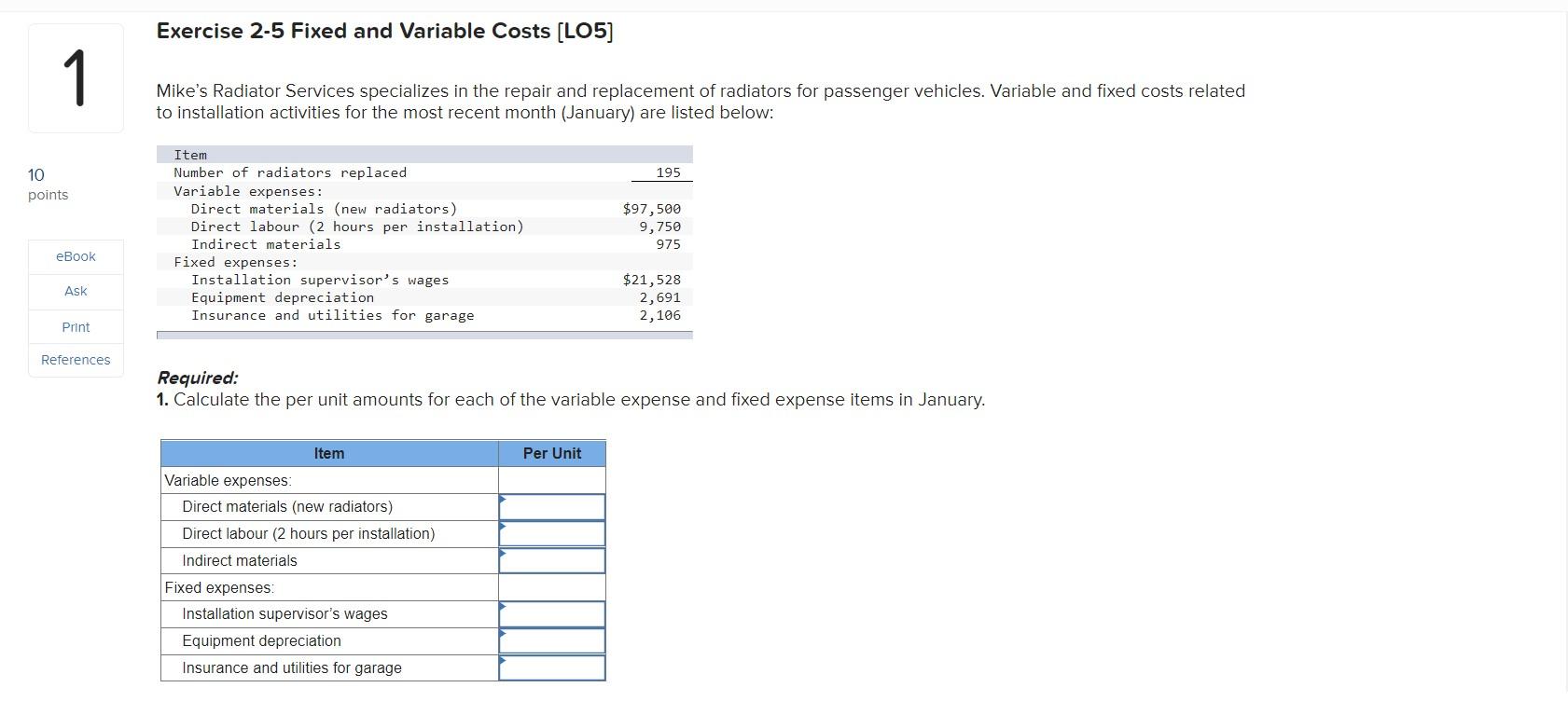Click the blue marker beside Direct labour input

tap(503, 528)
